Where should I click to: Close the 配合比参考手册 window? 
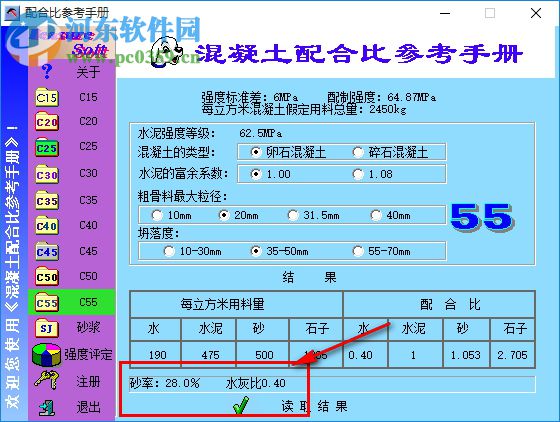click(536, 13)
